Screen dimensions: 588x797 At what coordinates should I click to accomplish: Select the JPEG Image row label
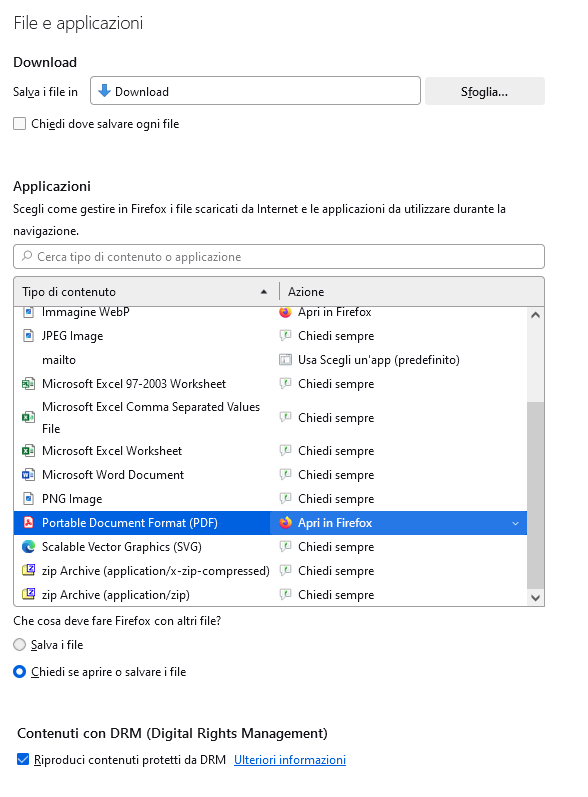[73, 336]
